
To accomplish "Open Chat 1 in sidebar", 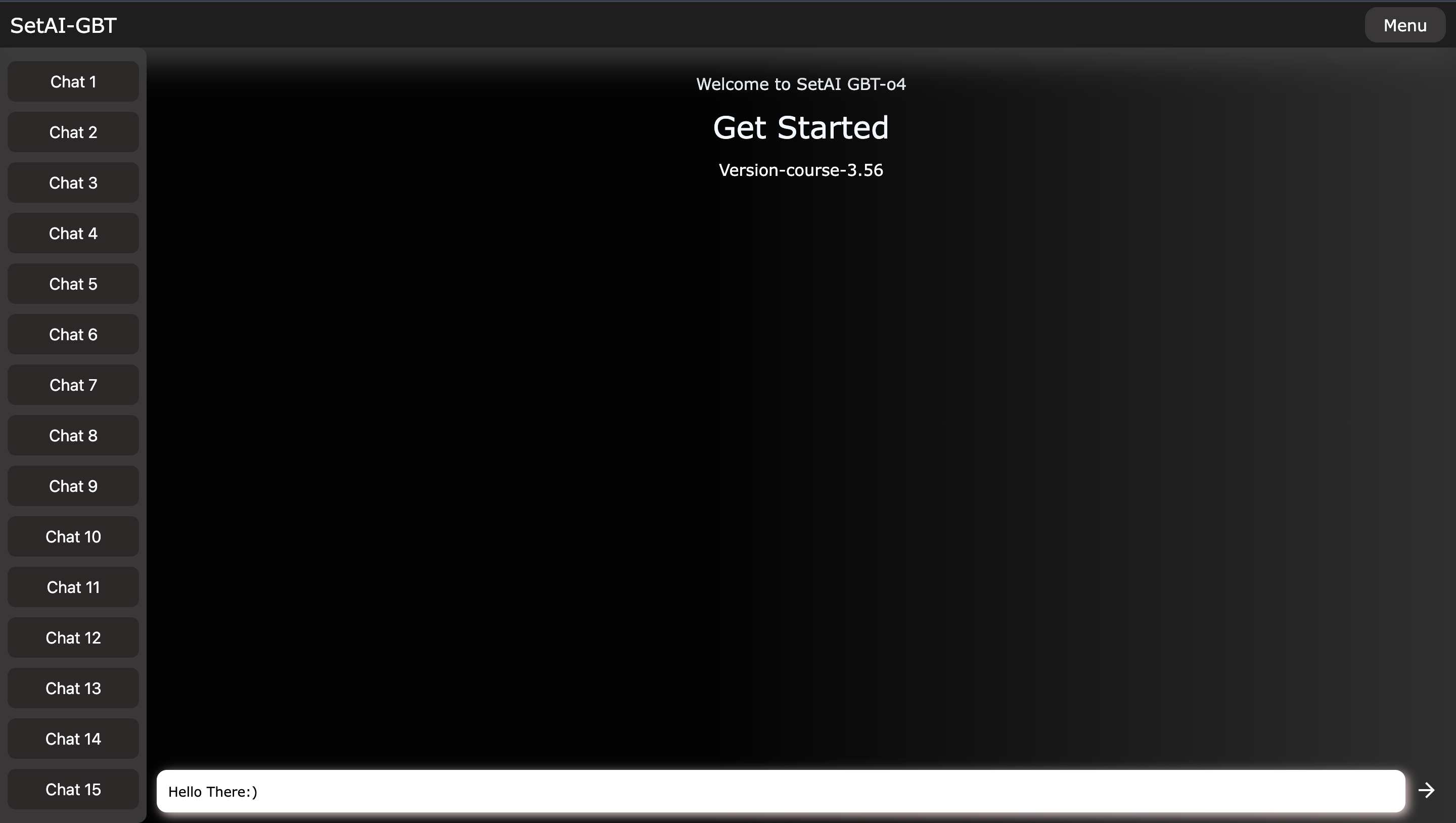I will click(73, 82).
